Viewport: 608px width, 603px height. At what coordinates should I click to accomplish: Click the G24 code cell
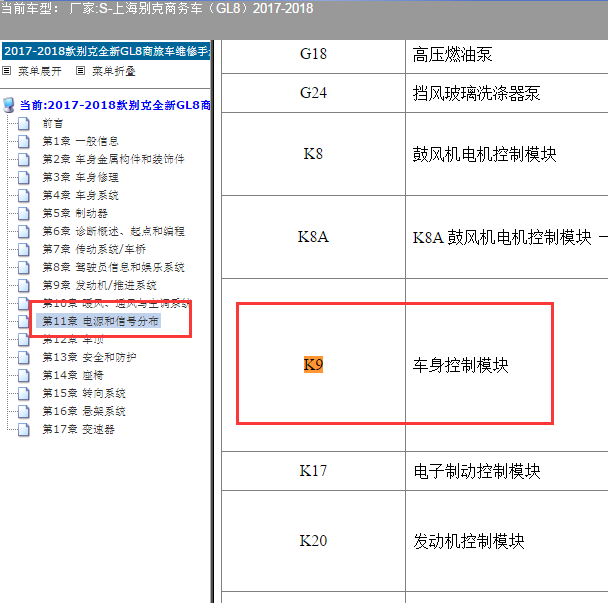(x=313, y=93)
